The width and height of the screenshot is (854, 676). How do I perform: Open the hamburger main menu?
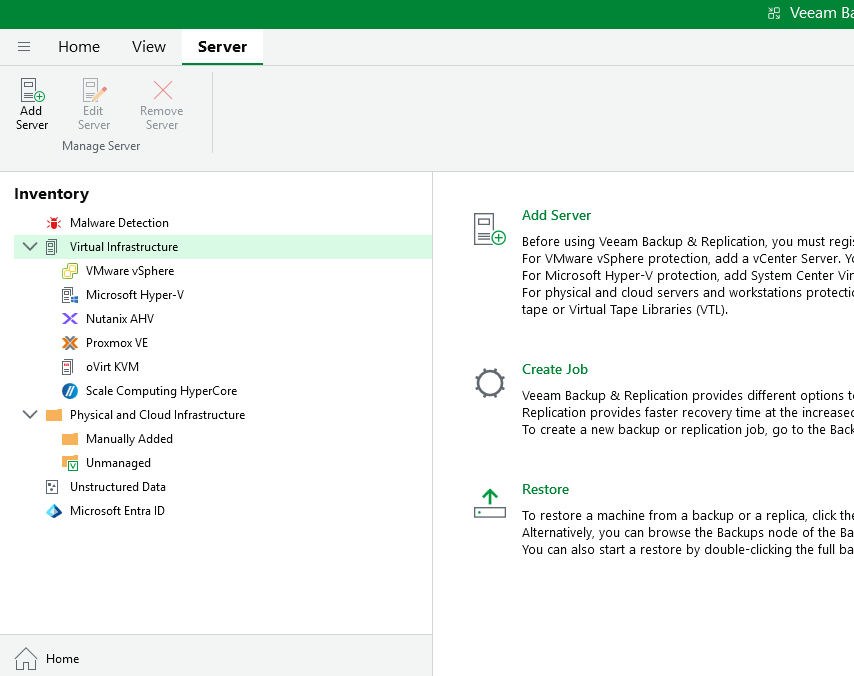(24, 47)
